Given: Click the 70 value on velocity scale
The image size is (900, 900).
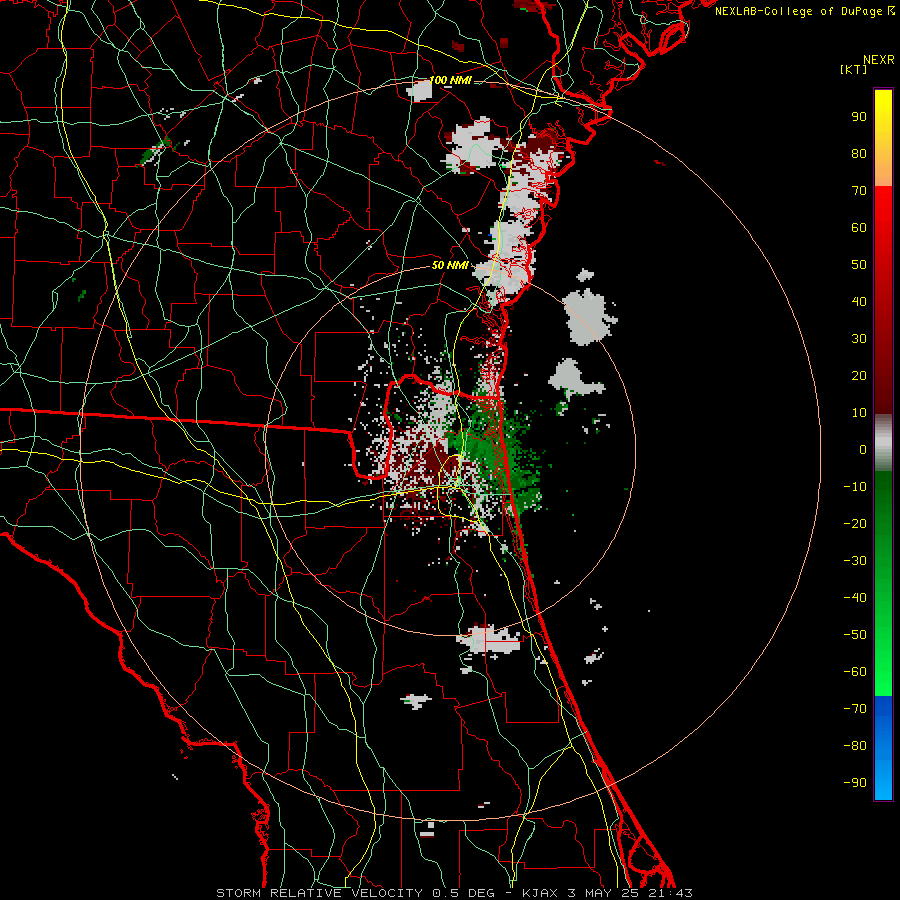Looking at the screenshot, I should click(859, 191).
